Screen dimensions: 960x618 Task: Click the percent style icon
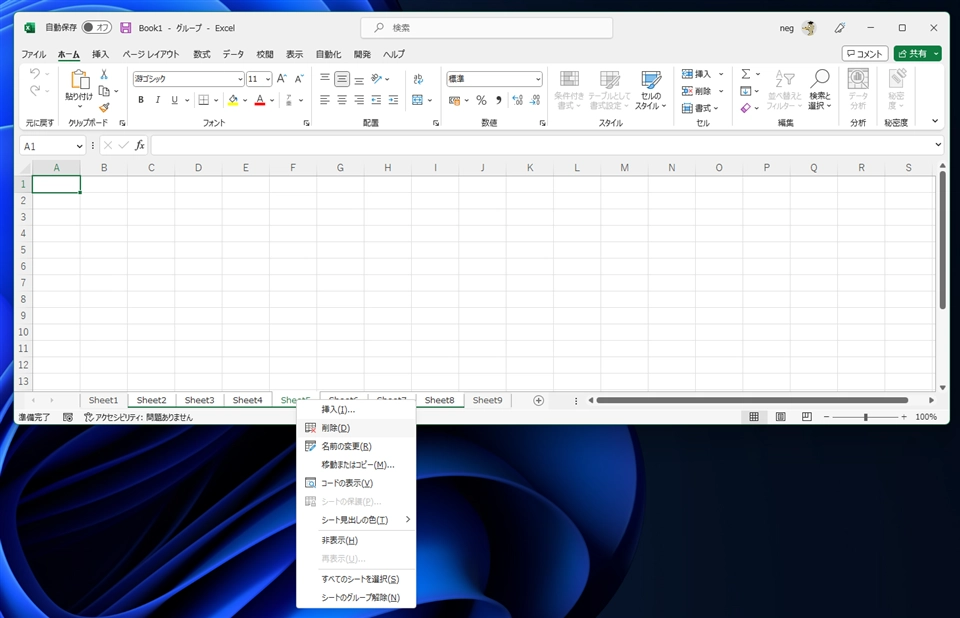[x=481, y=100]
